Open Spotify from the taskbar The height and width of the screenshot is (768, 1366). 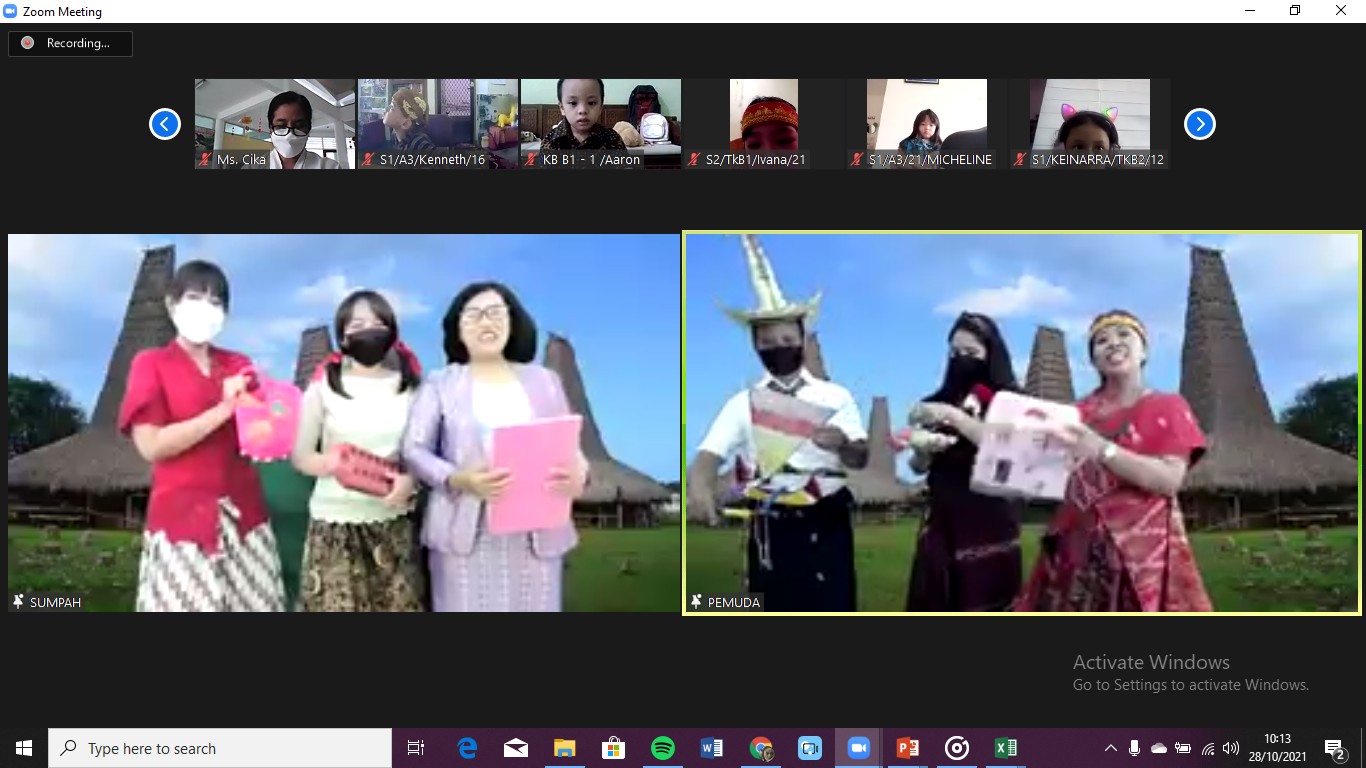coord(662,748)
